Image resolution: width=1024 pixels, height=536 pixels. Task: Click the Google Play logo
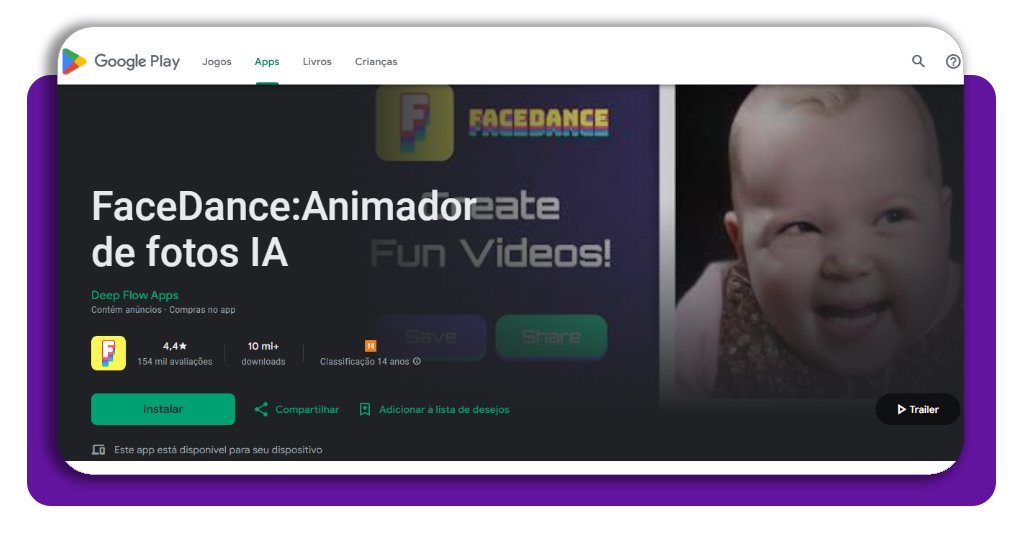[x=121, y=61]
